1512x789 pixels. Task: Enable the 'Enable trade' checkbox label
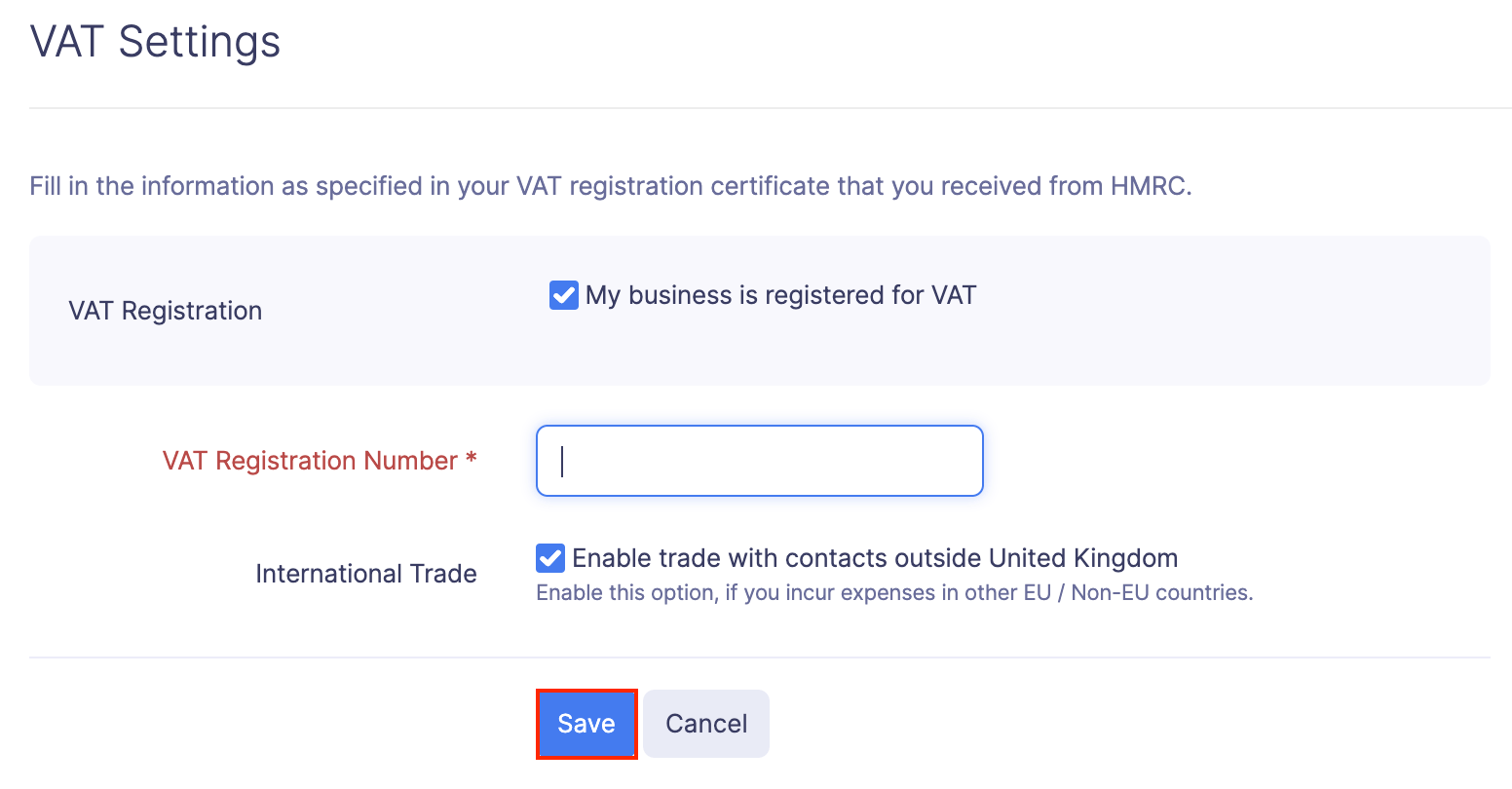pos(875,557)
